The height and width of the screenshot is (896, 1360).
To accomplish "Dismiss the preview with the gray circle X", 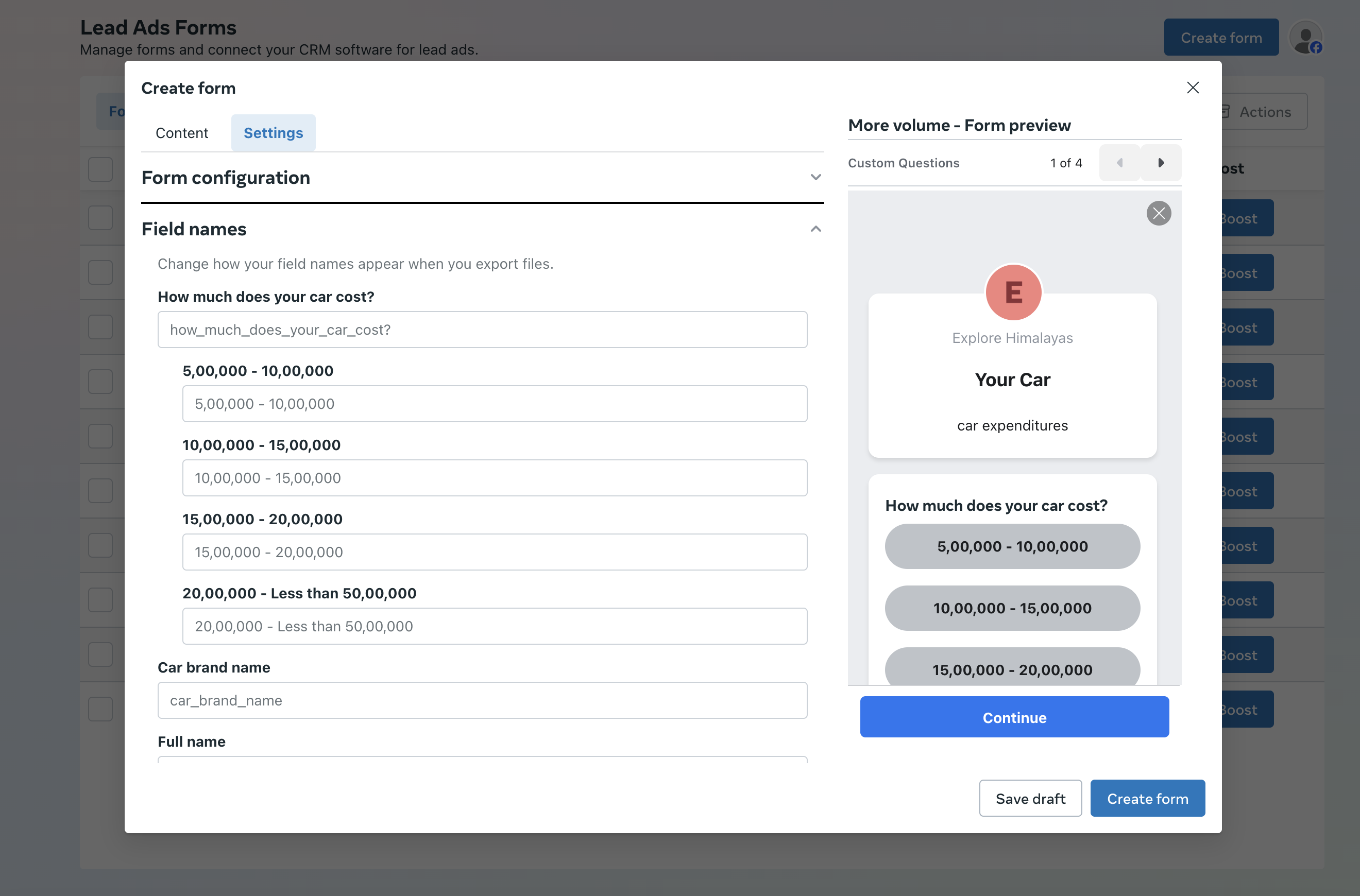I will click(x=1158, y=213).
